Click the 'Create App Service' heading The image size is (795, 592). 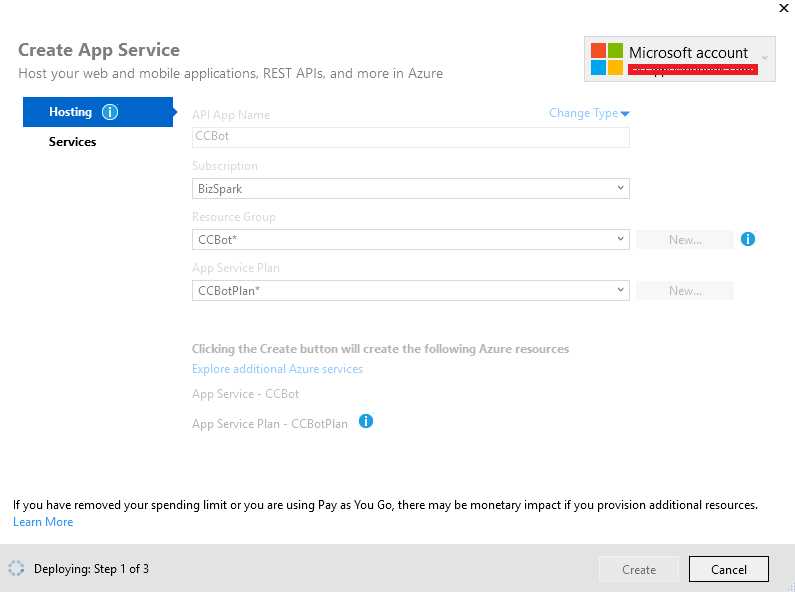(x=99, y=50)
